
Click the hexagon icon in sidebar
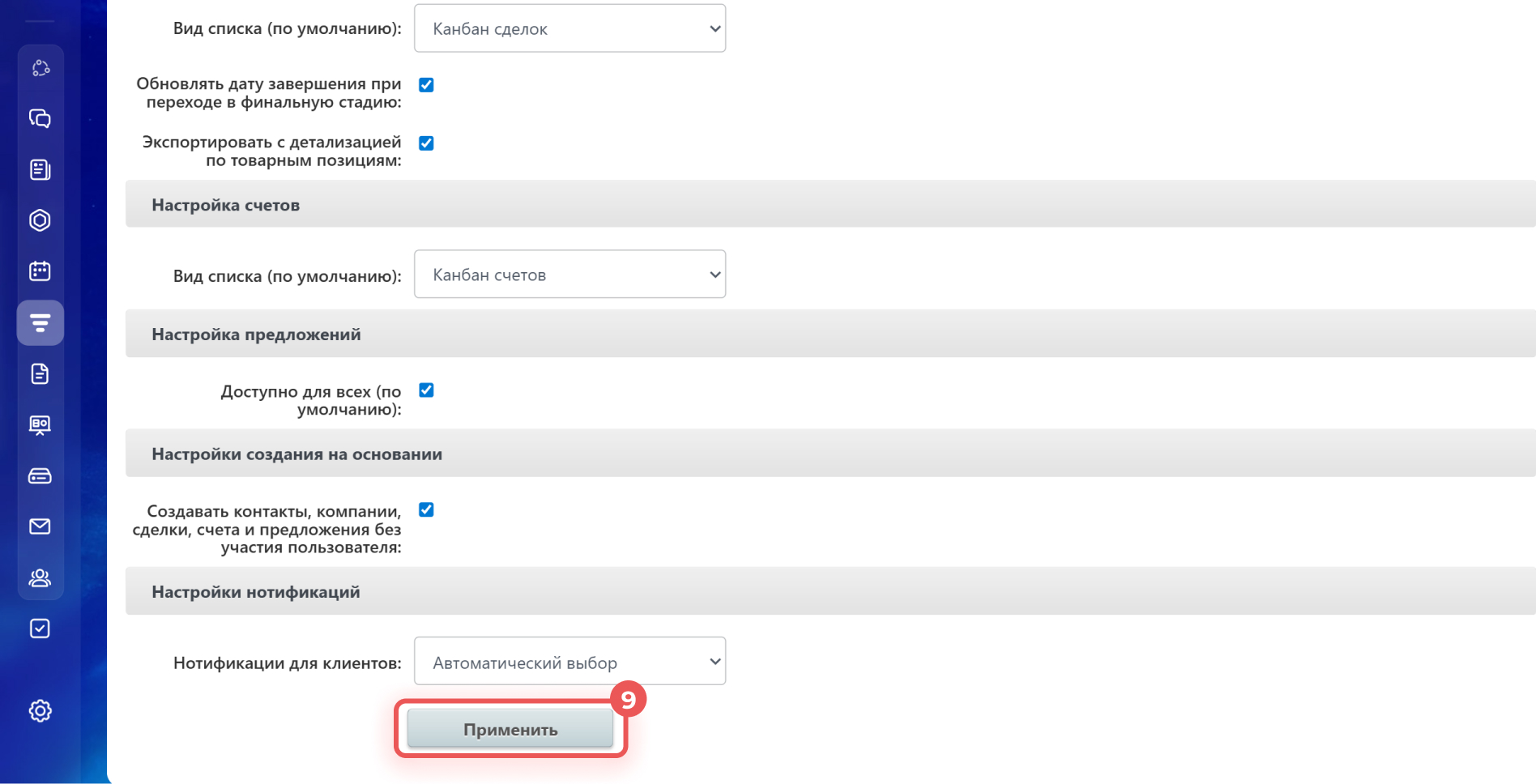[x=40, y=220]
